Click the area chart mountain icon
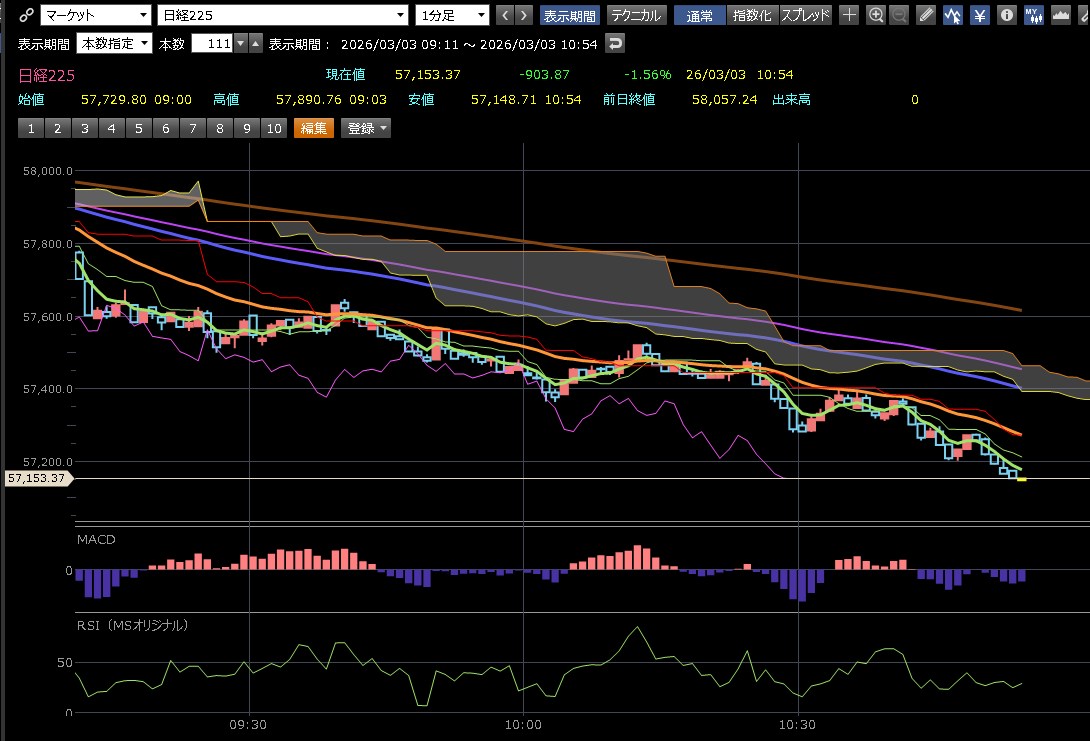Screen dimensions: 1090x741 tap(1061, 15)
